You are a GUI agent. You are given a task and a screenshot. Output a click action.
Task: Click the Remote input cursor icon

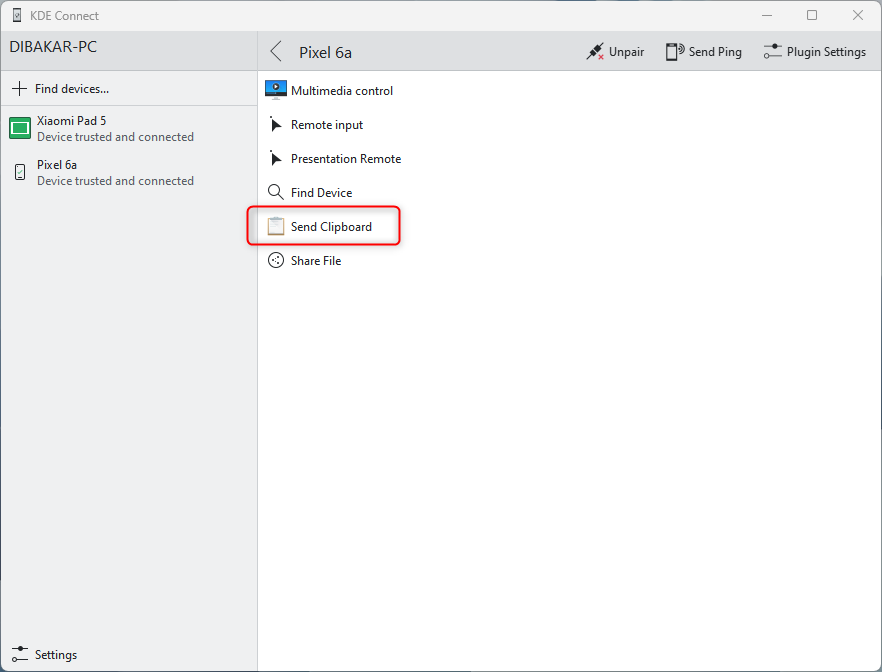coord(275,124)
